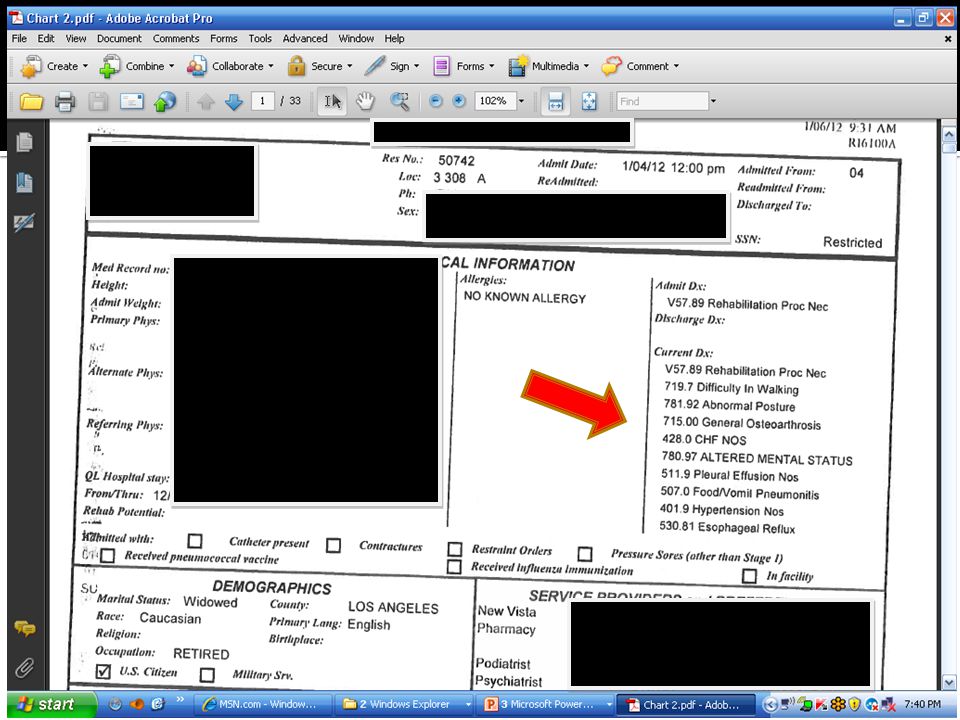Screen dimensions: 960x720
Task: Activate the Select tool cursor icon
Action: 332,101
